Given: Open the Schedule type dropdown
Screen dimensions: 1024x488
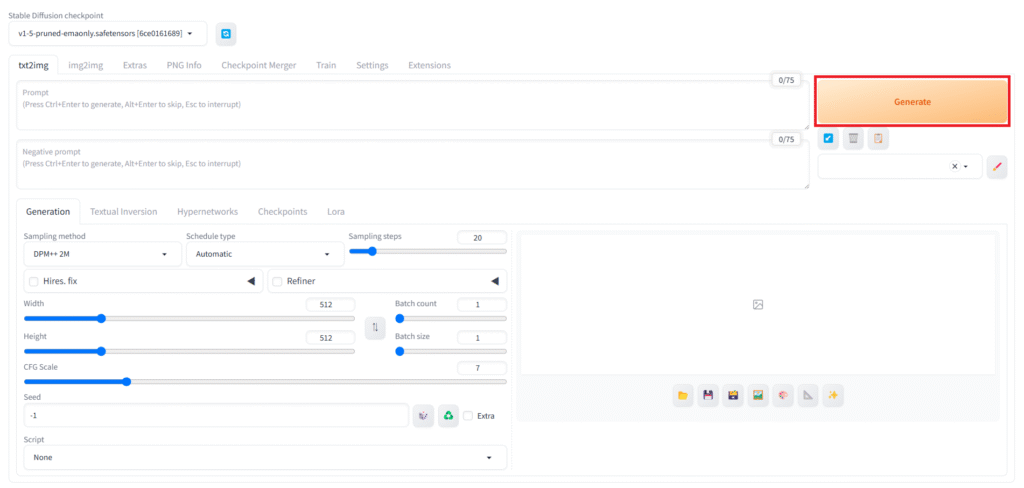Looking at the screenshot, I should pyautogui.click(x=264, y=254).
